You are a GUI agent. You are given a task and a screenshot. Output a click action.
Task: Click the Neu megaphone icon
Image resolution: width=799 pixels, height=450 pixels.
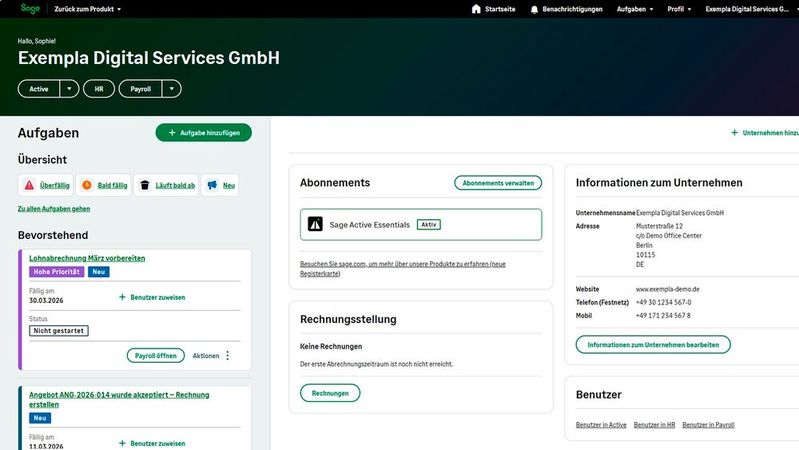tap(212, 185)
